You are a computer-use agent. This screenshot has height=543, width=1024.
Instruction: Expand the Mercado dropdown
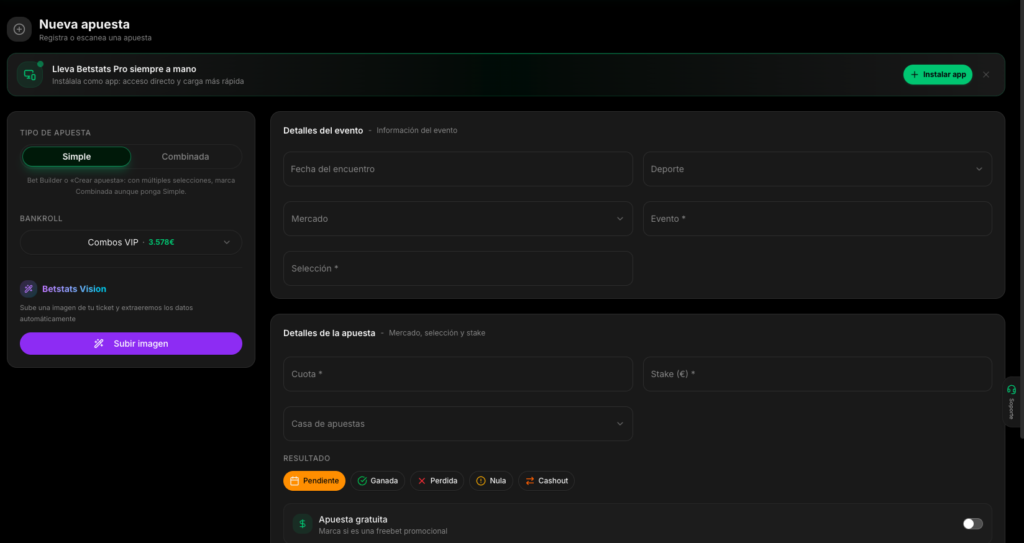(x=458, y=219)
